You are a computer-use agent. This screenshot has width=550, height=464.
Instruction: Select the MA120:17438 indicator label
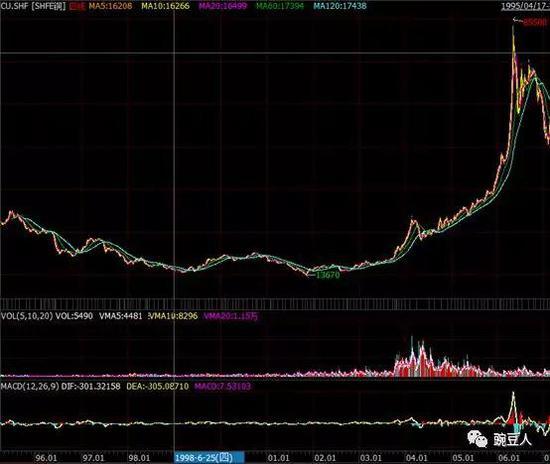click(x=340, y=6)
